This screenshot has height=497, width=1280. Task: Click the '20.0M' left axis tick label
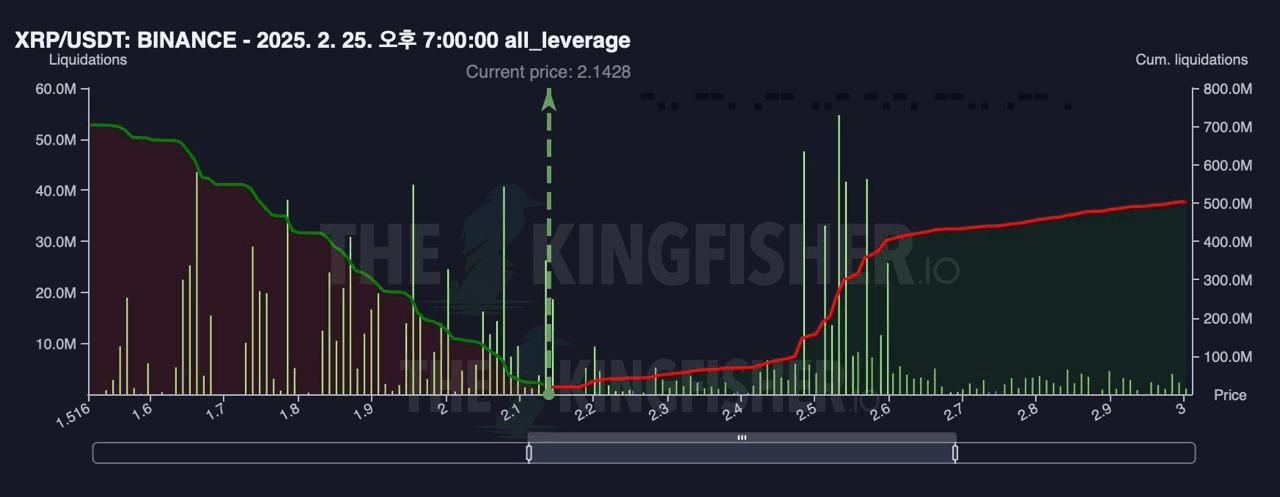pyautogui.click(x=55, y=292)
